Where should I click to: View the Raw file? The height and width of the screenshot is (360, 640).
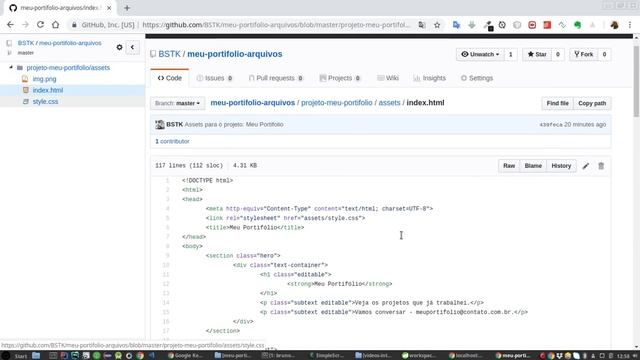[x=509, y=166]
